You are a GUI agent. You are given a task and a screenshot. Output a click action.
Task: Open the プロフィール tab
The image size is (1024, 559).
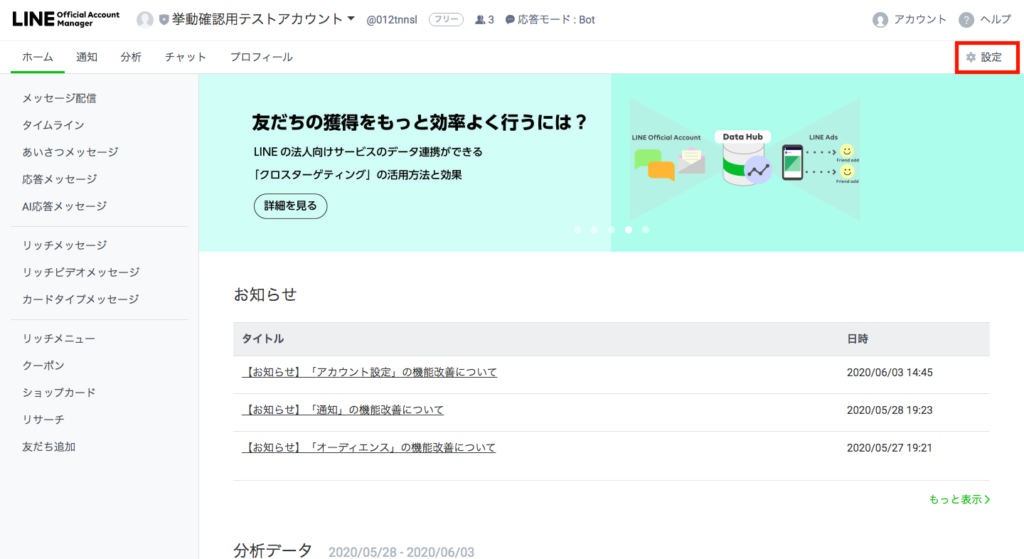[x=261, y=57]
